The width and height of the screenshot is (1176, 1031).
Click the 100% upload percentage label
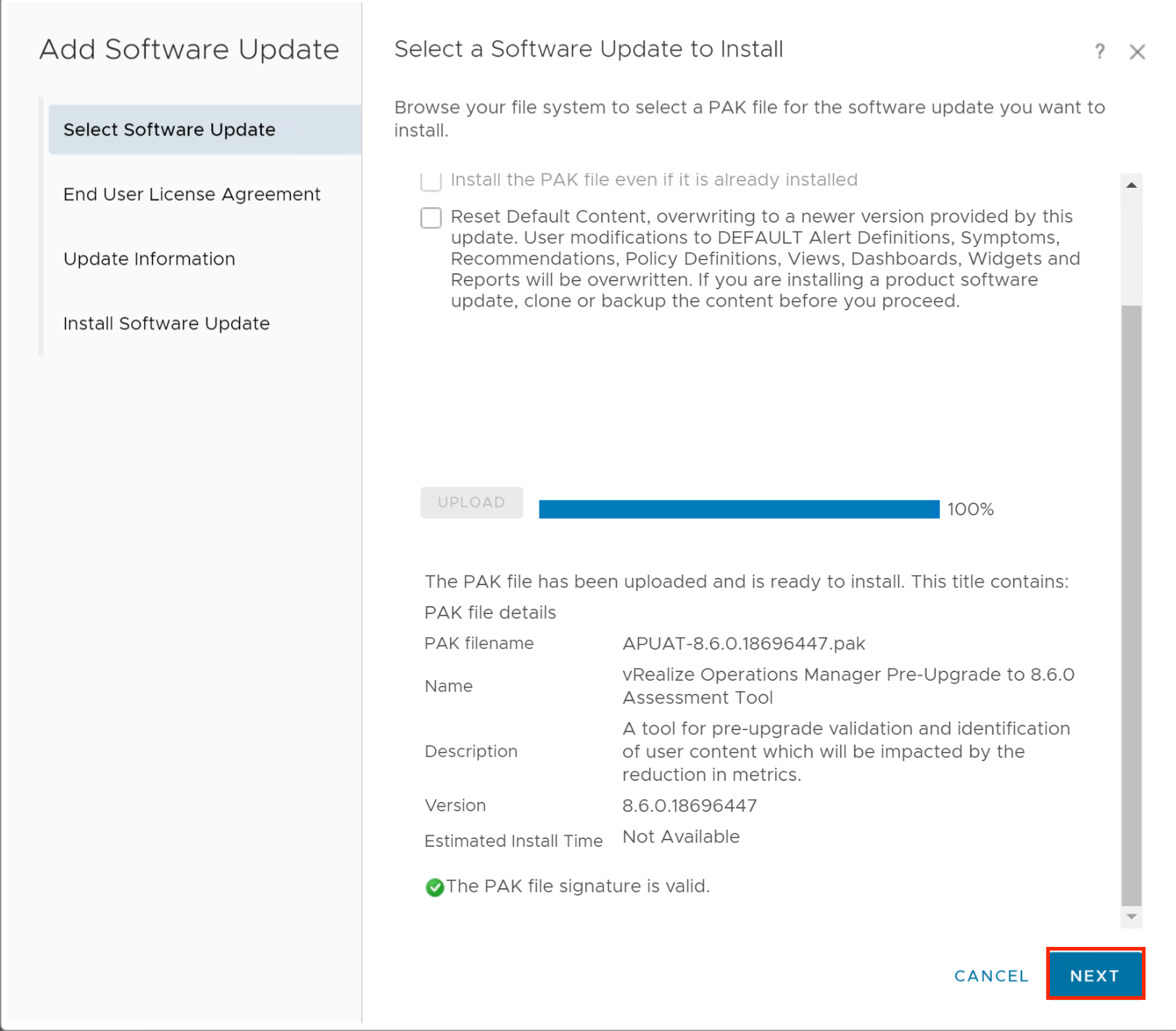click(970, 510)
